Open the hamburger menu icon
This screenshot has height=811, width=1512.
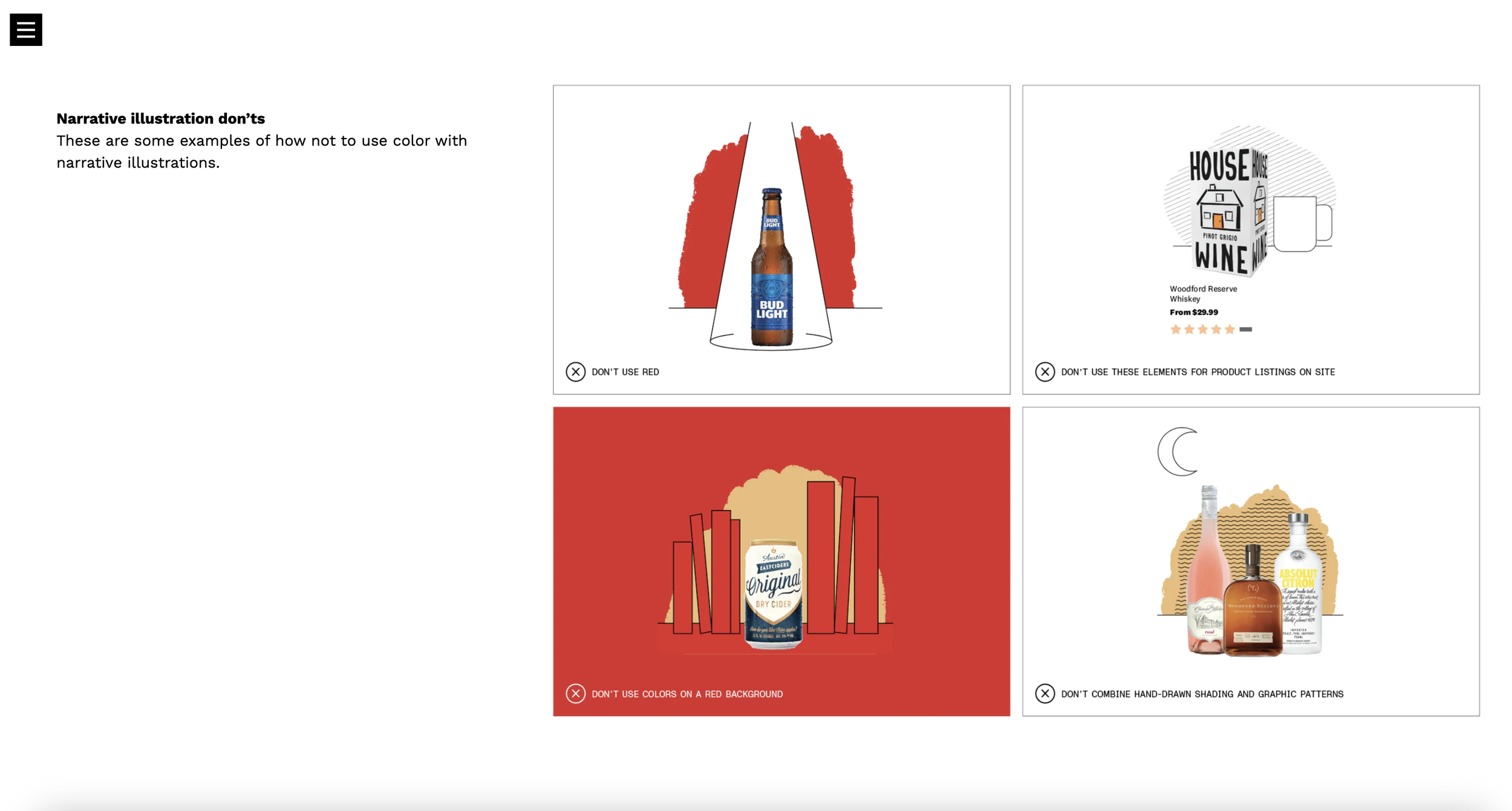coord(26,30)
